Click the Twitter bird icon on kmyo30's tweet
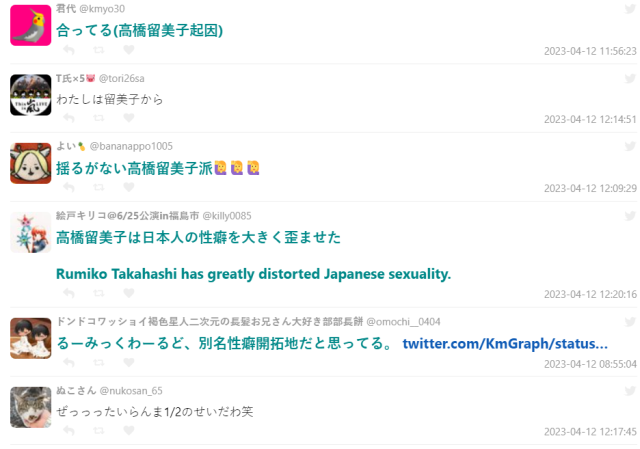 (629, 9)
